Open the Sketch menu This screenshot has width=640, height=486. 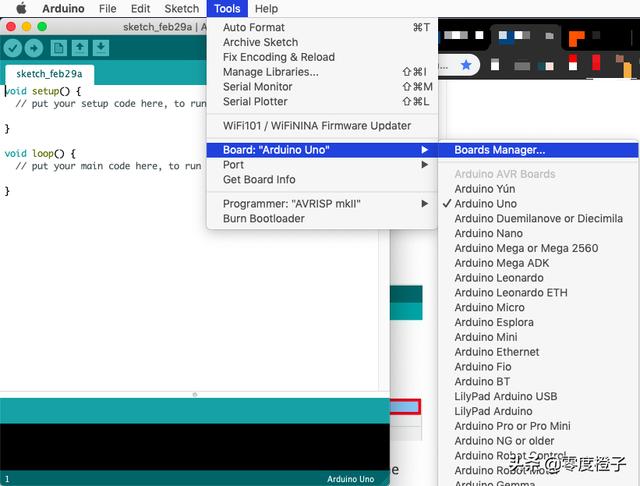pyautogui.click(x=182, y=9)
